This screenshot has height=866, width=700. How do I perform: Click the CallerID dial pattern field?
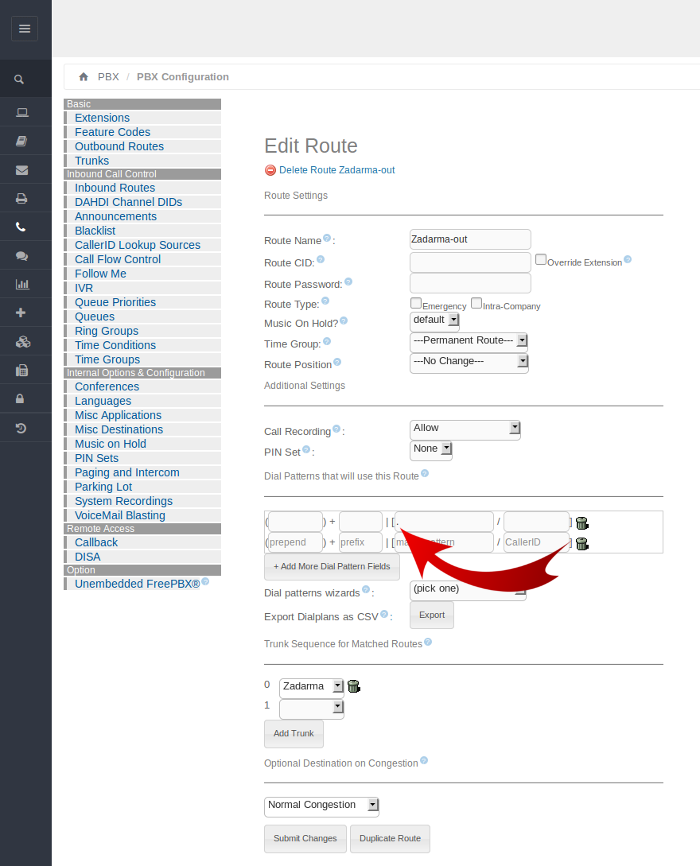[536, 542]
